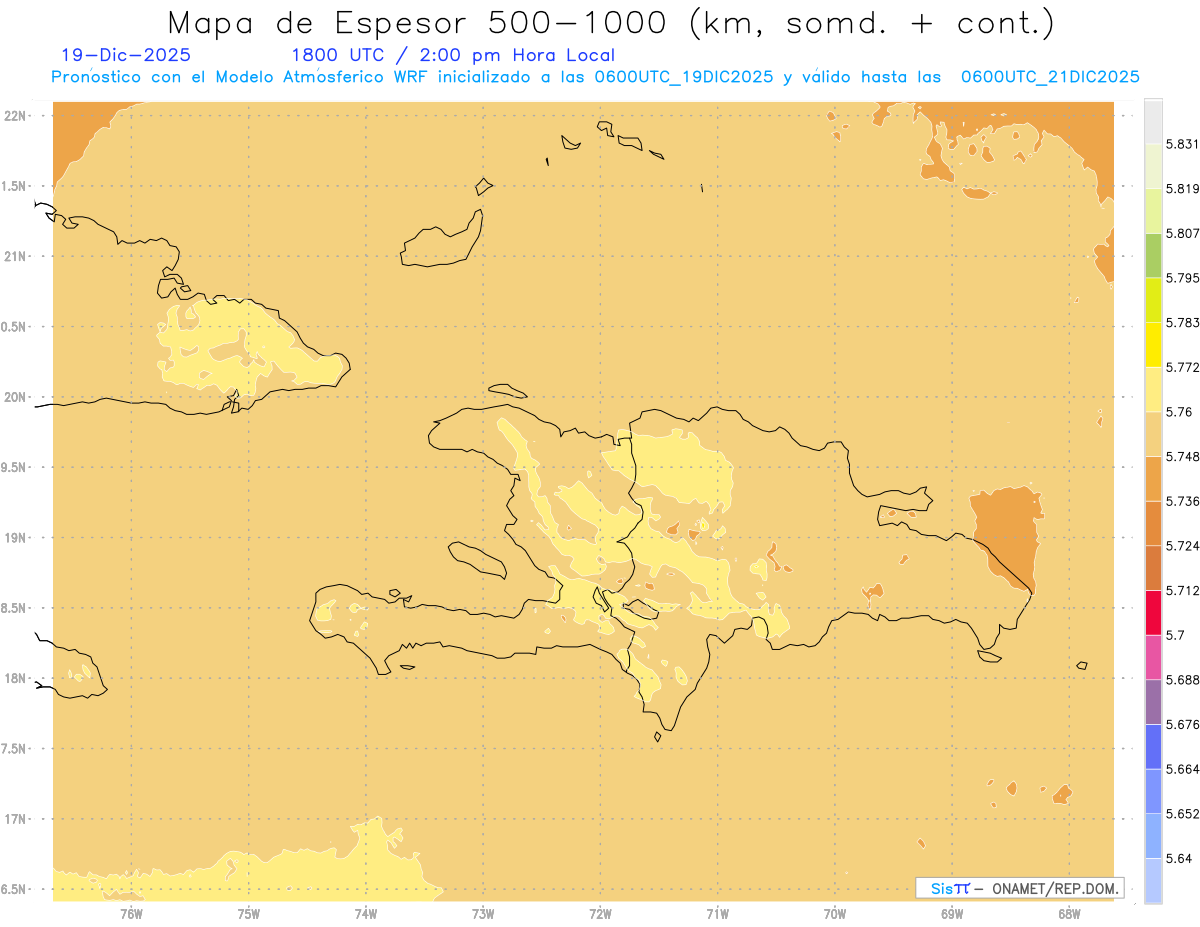Viewport: 1200px width, 927px height.
Task: Click the '0600UTC_21DIC2025' valid-until time
Action: (x=1050, y=77)
